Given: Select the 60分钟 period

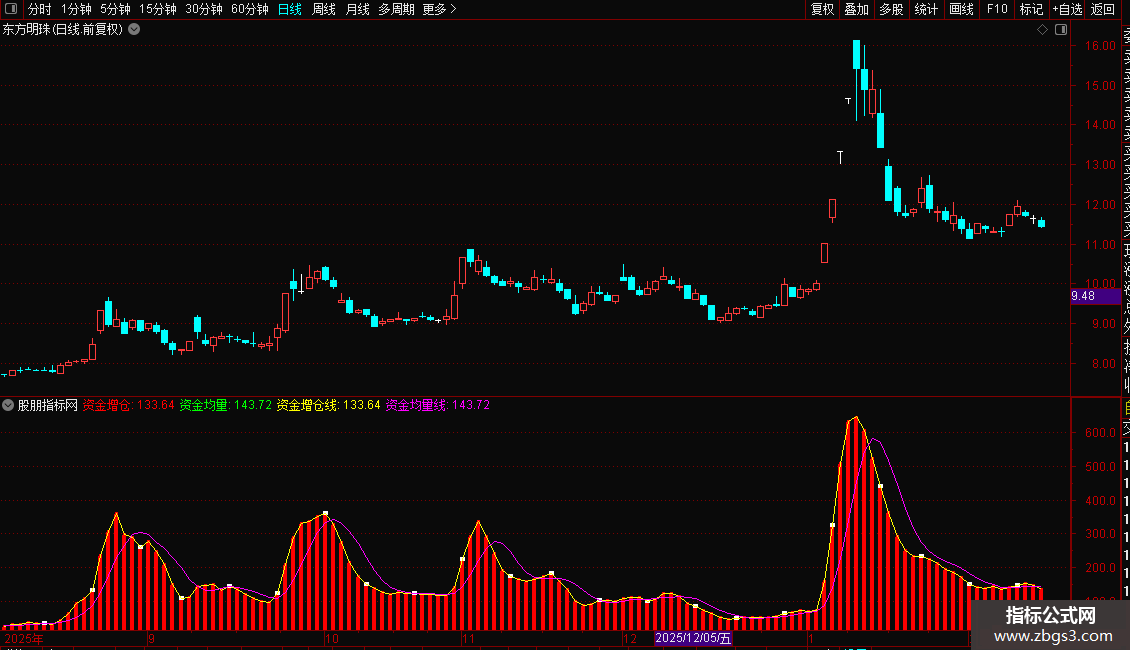Looking at the screenshot, I should [250, 9].
